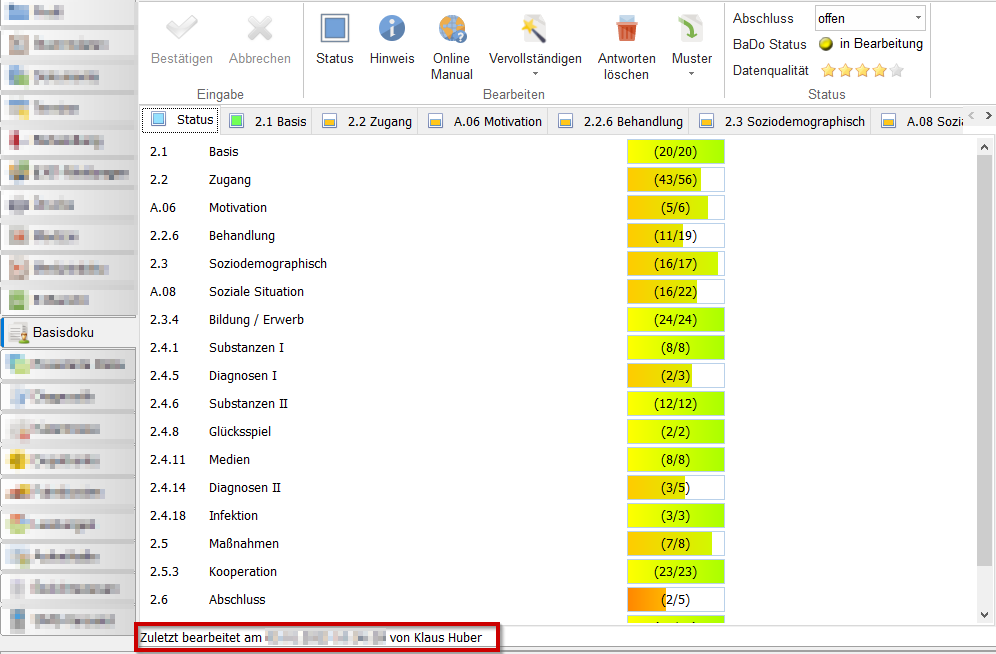Click the Abschluss progress bar (2/5)
The height and width of the screenshot is (654, 996).
point(675,600)
